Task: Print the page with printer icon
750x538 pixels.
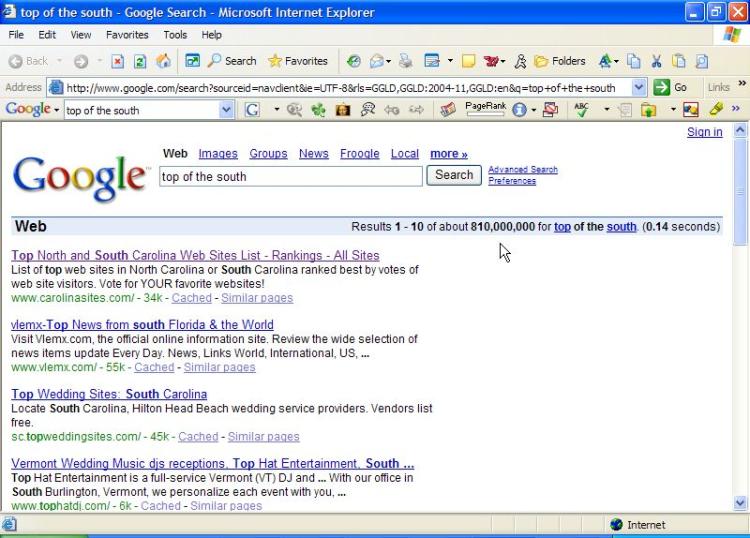Action: [x=406, y=61]
